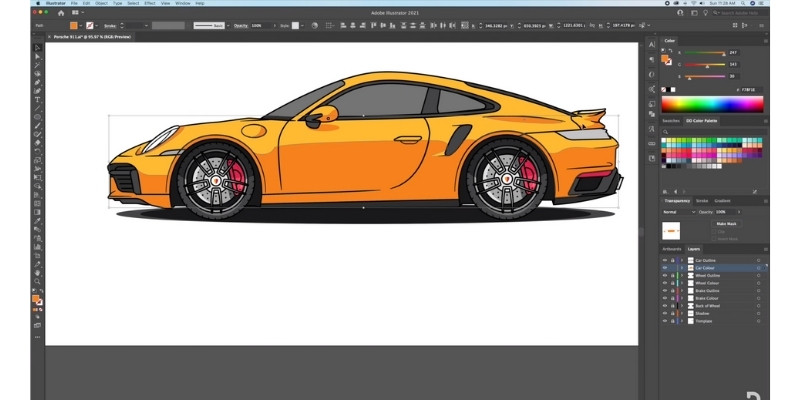This screenshot has width=800, height=400.
Task: Select the Paintbrush tool
Action: coord(37,126)
